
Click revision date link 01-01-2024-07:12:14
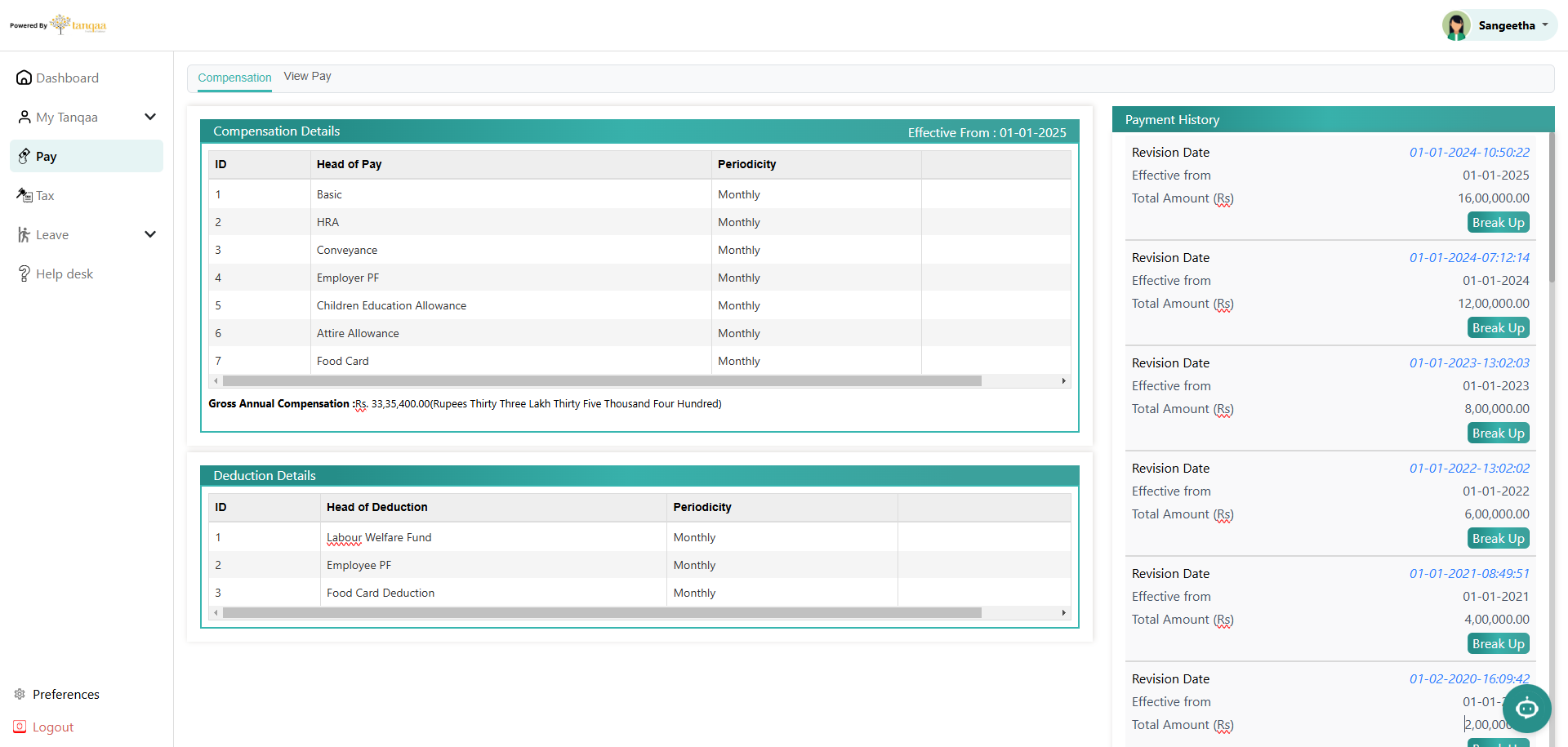(x=1468, y=257)
